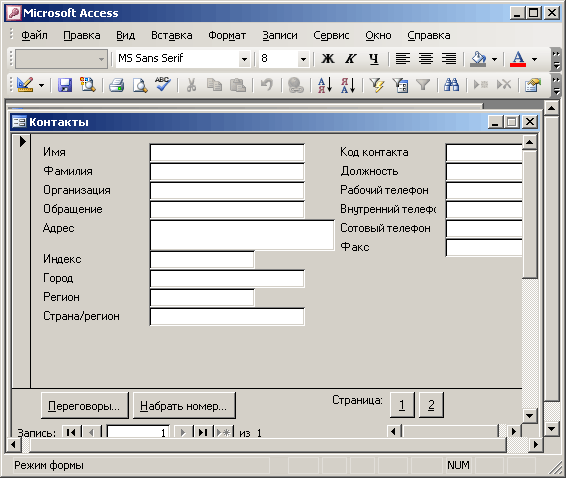
Task: Click the Набрать номер... button
Action: pyautogui.click(x=184, y=406)
